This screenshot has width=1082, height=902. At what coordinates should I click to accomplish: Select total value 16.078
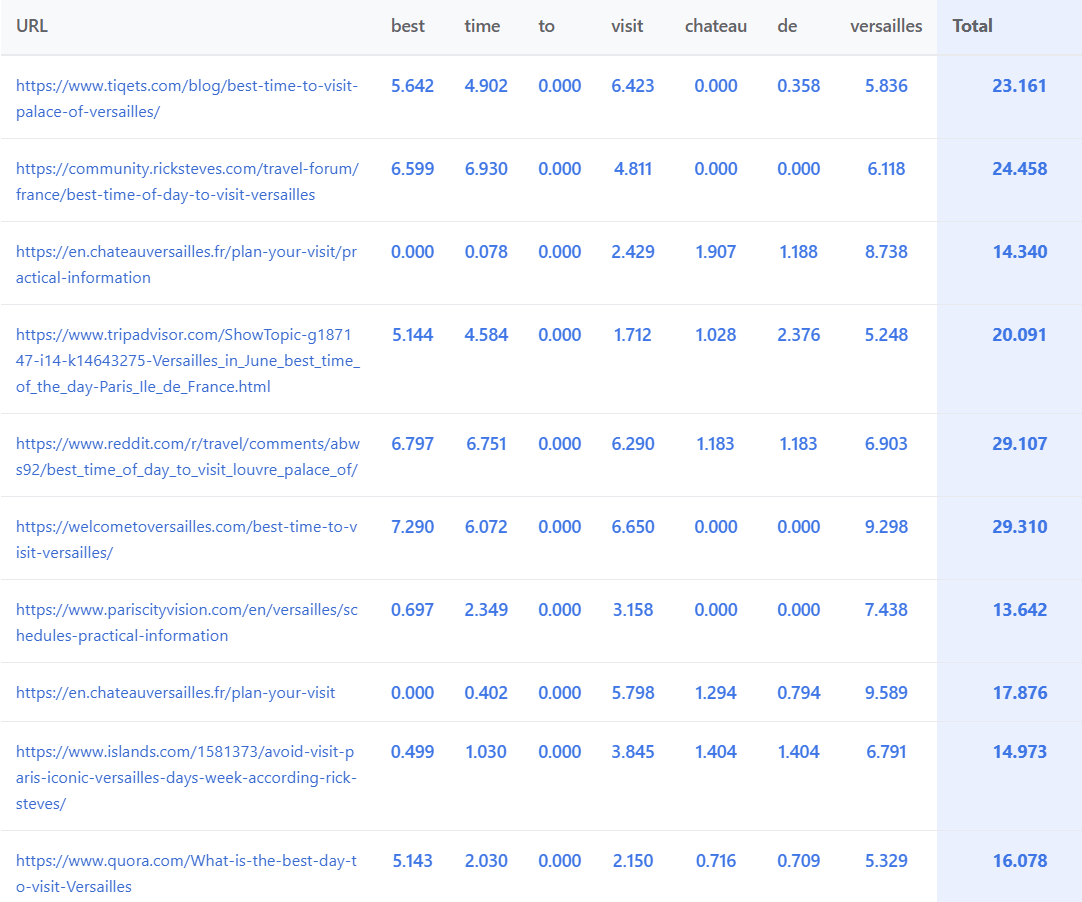tap(1020, 860)
